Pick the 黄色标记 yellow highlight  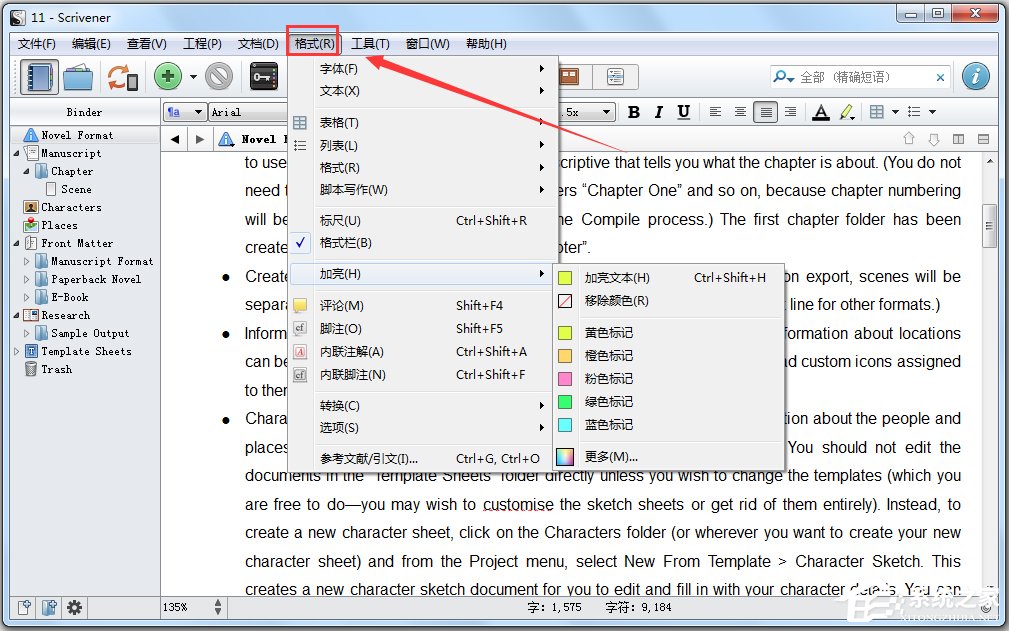point(668,333)
